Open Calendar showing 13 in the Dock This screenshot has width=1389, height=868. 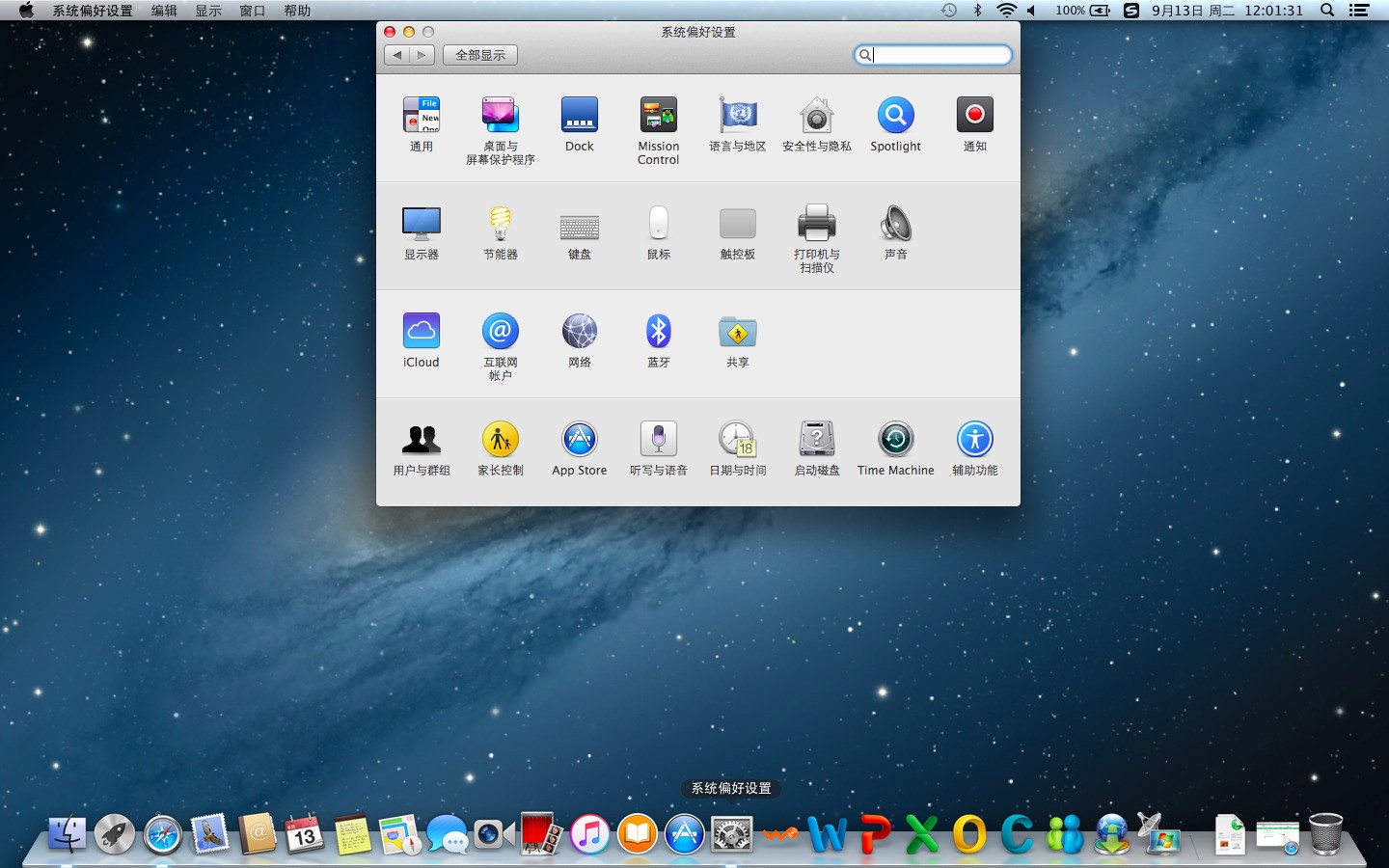[304, 834]
